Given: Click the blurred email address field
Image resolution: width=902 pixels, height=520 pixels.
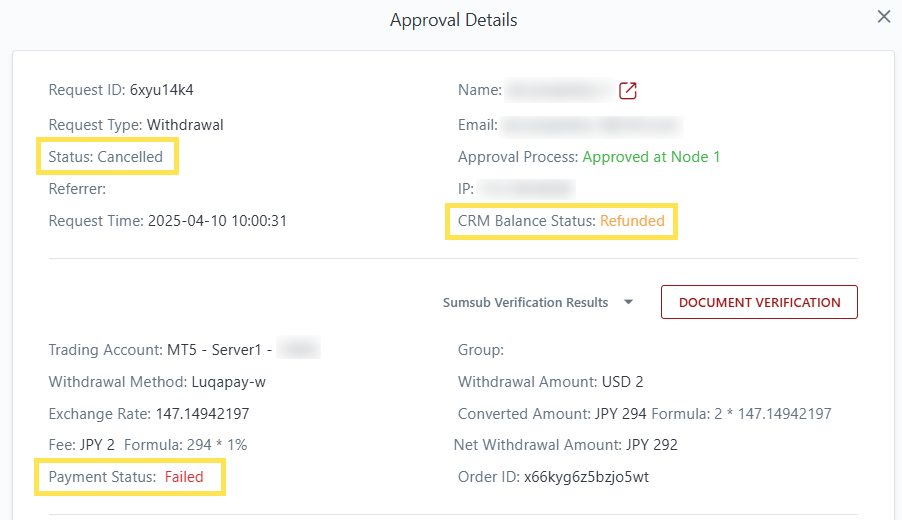Looking at the screenshot, I should (591, 126).
